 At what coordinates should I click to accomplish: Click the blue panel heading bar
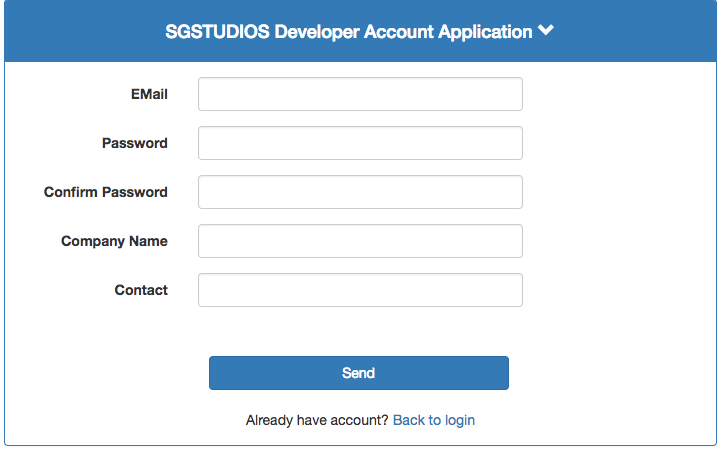tap(360, 31)
